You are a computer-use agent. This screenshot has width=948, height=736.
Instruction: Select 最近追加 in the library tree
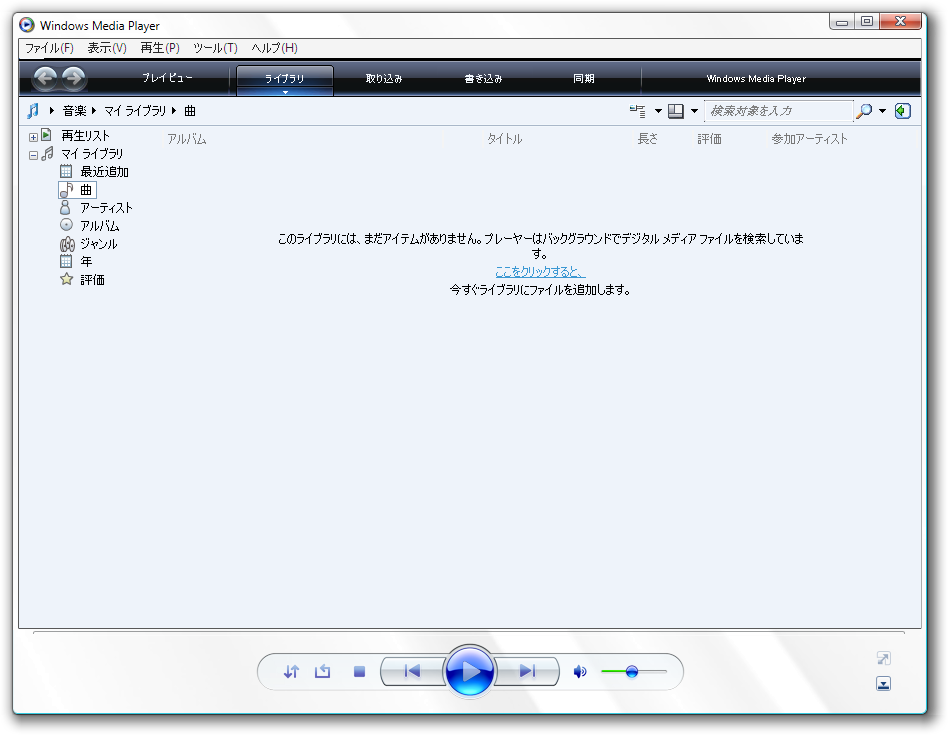[104, 172]
